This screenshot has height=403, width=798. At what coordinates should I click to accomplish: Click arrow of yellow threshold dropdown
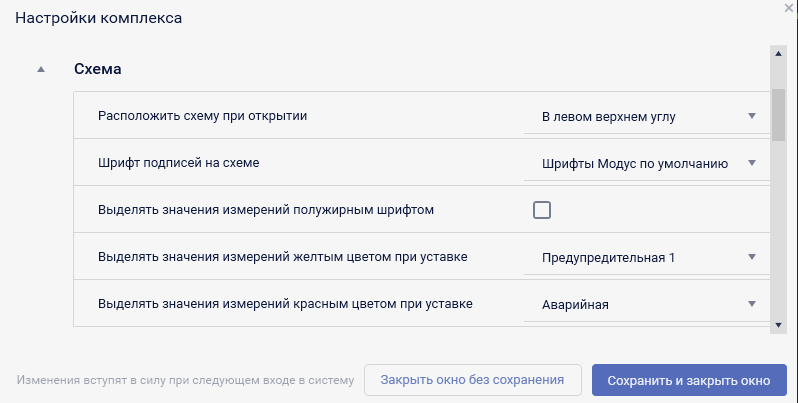click(x=752, y=257)
